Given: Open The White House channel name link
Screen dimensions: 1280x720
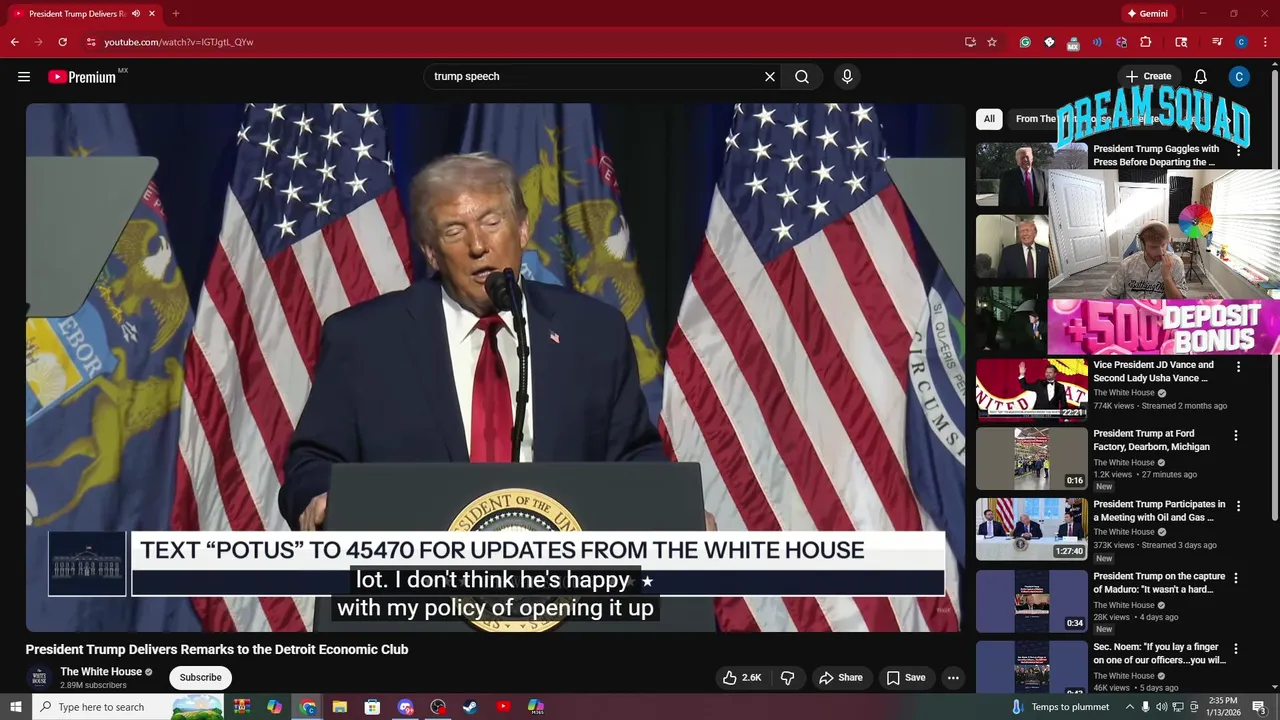Looking at the screenshot, I should pyautogui.click(x=101, y=672).
